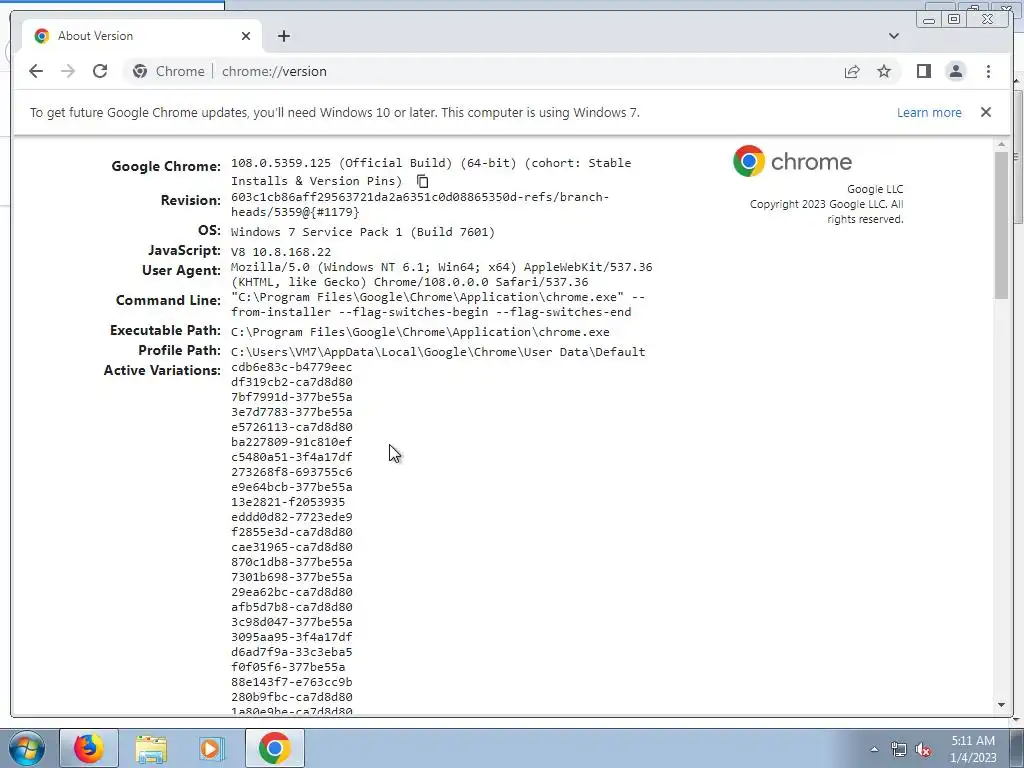
Task: Click variation ba227809-91c810ef
Action: [291, 442]
